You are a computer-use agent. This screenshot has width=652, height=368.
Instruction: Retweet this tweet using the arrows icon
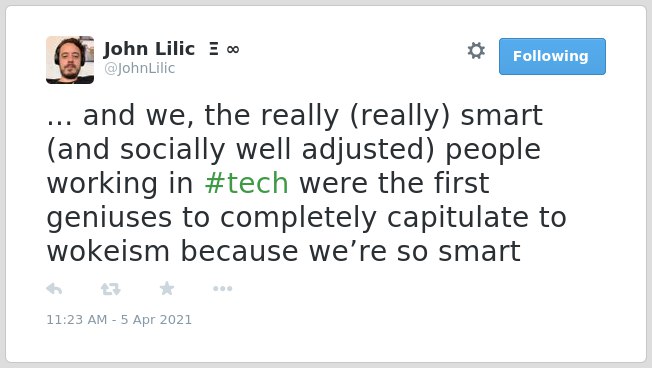(x=111, y=289)
